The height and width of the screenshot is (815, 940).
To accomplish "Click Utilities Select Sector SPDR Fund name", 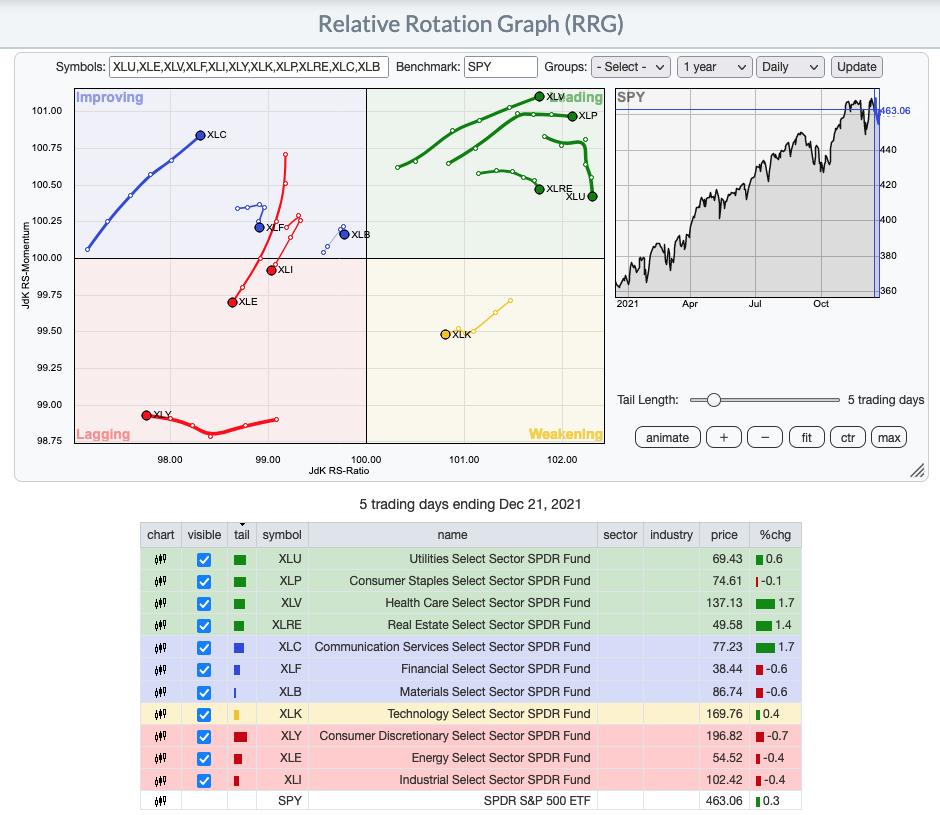I will pos(499,559).
